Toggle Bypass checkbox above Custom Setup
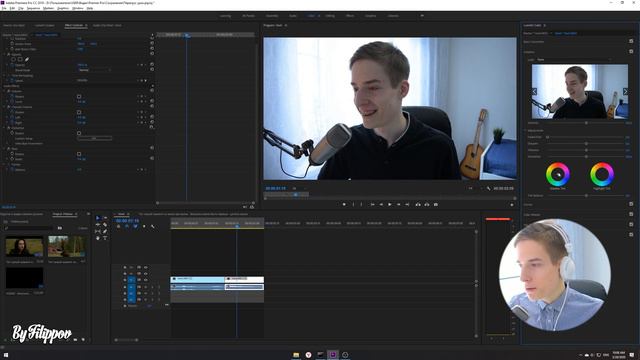The image size is (640, 360). click(79, 133)
